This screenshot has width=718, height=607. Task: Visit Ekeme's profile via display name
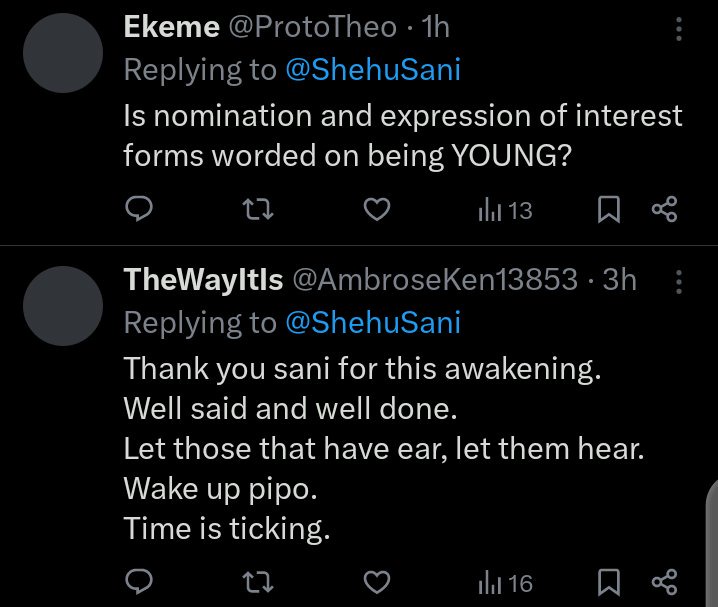point(171,28)
